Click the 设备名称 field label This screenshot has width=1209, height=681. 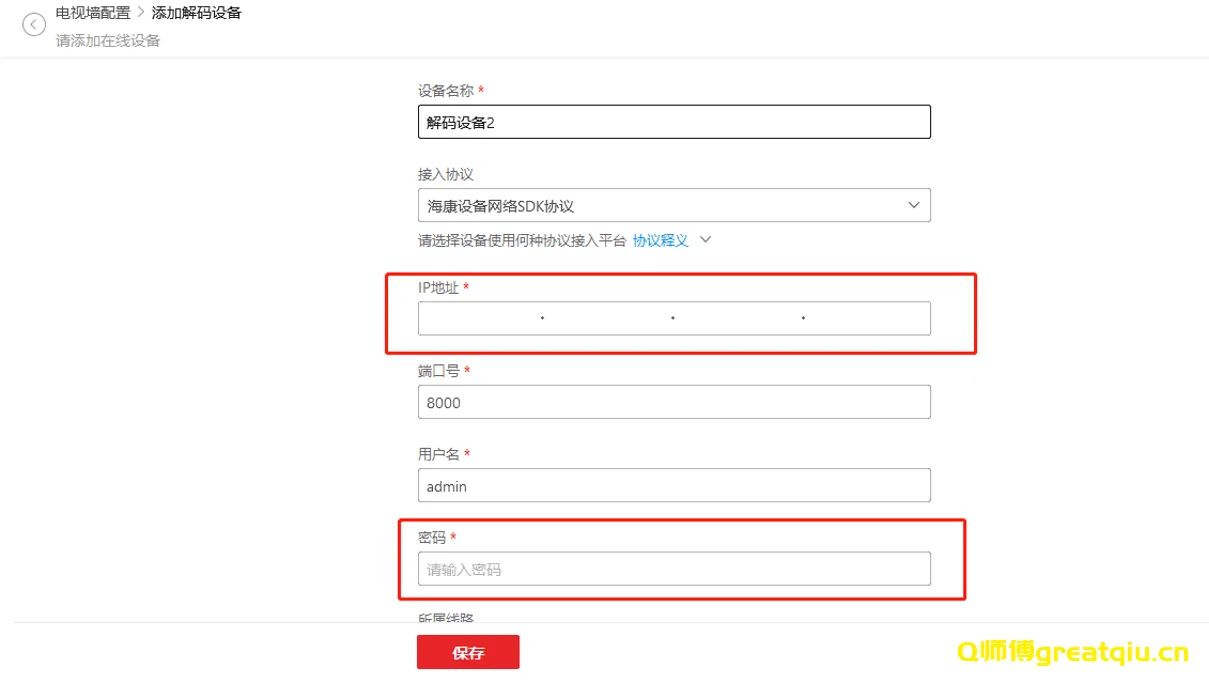click(445, 91)
